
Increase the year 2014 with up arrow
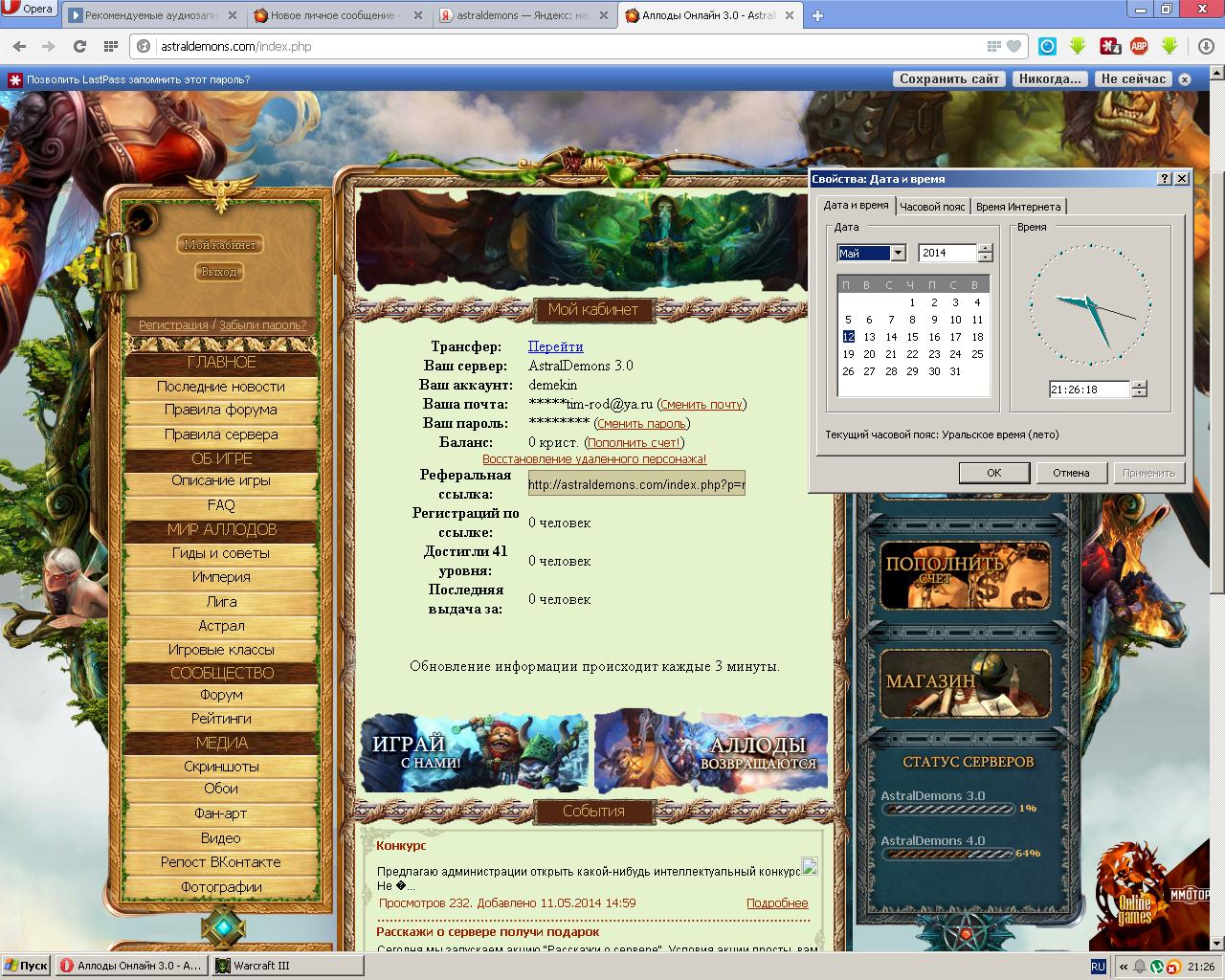pyautogui.click(x=985, y=248)
